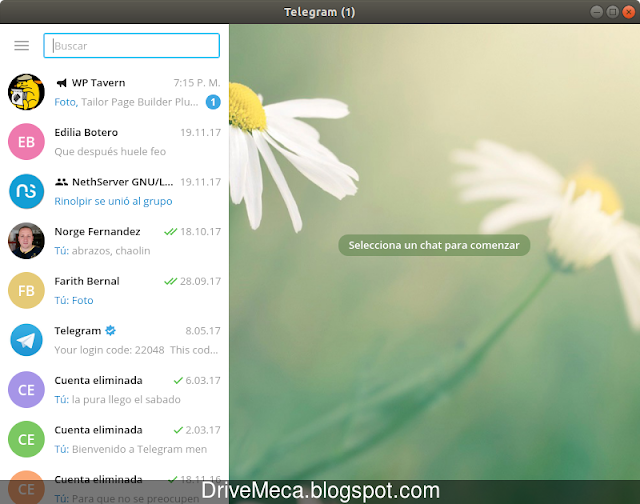Open NethServer group logo avatar

click(27, 191)
